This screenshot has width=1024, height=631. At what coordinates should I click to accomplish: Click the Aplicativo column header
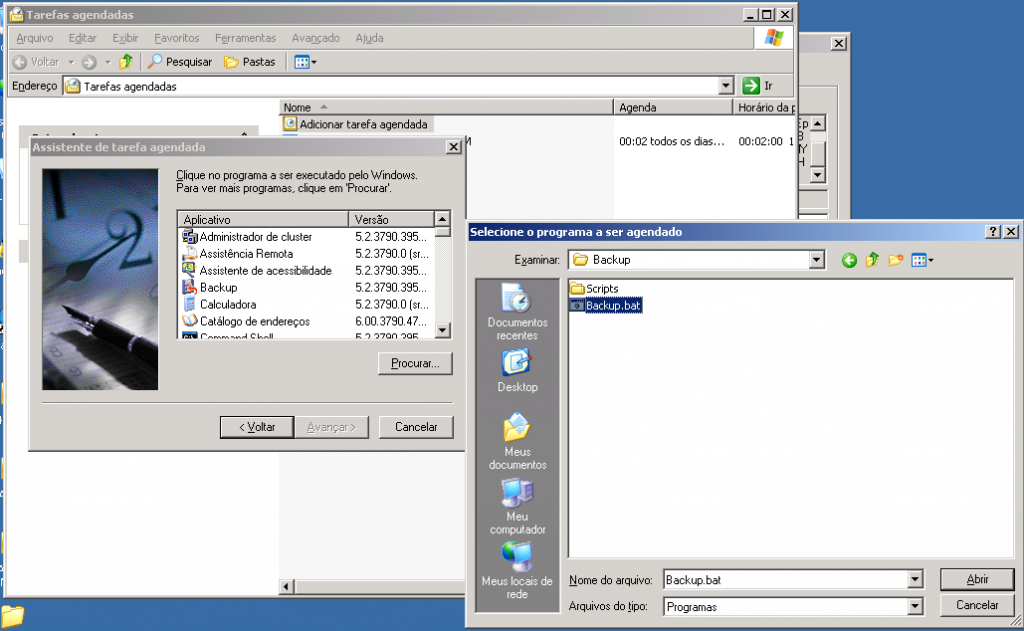pyautogui.click(x=263, y=219)
